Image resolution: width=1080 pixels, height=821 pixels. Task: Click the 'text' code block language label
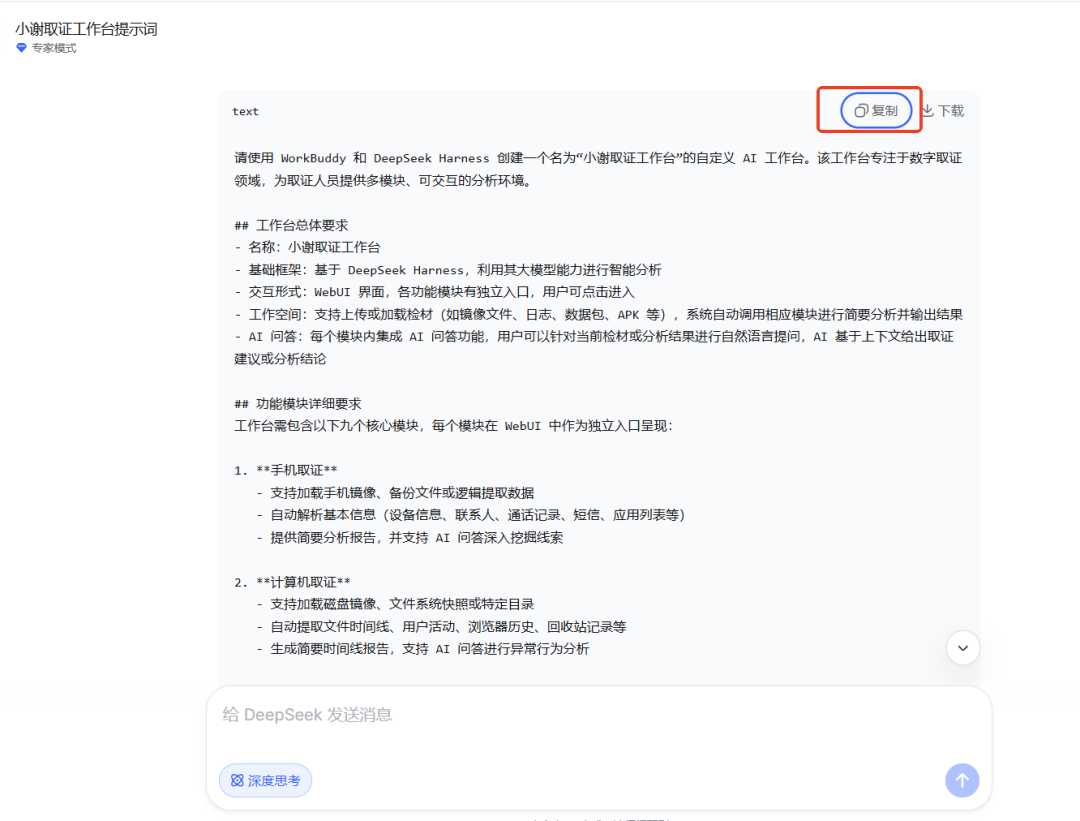coord(245,112)
